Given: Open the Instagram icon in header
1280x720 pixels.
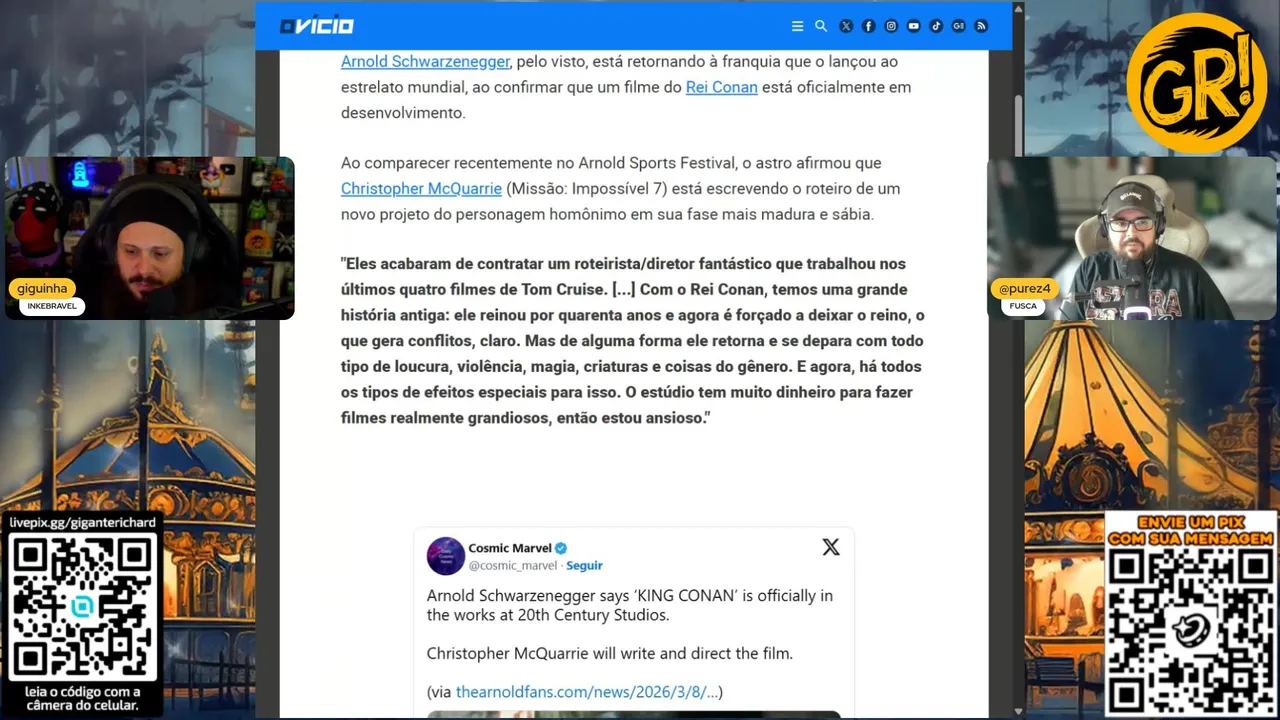Looking at the screenshot, I should (891, 26).
